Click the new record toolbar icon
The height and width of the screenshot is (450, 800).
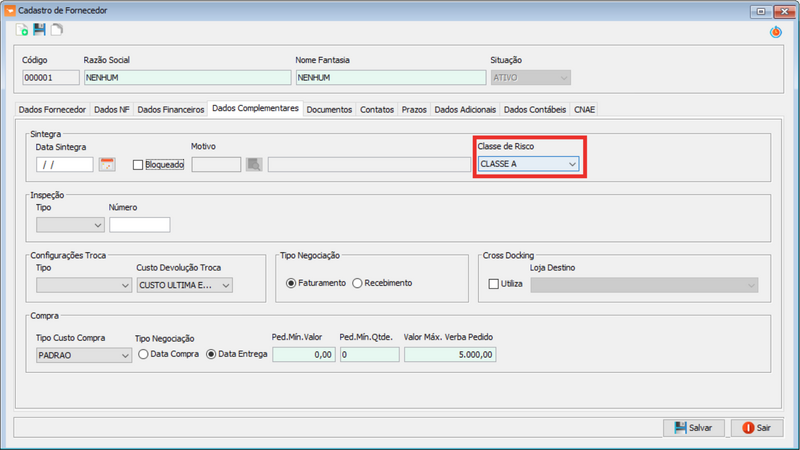point(23,32)
